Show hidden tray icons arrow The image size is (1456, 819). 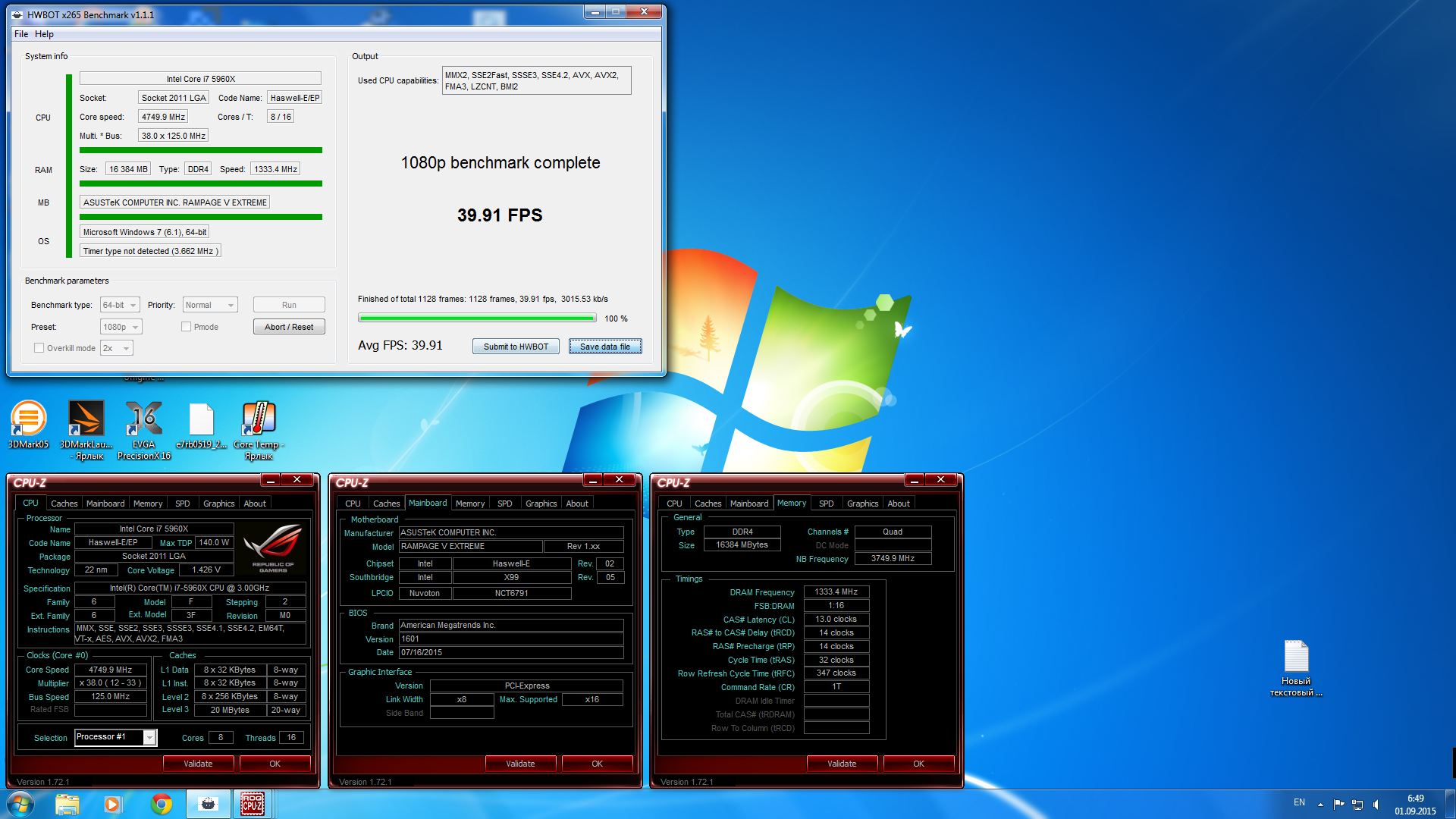click(x=1320, y=804)
